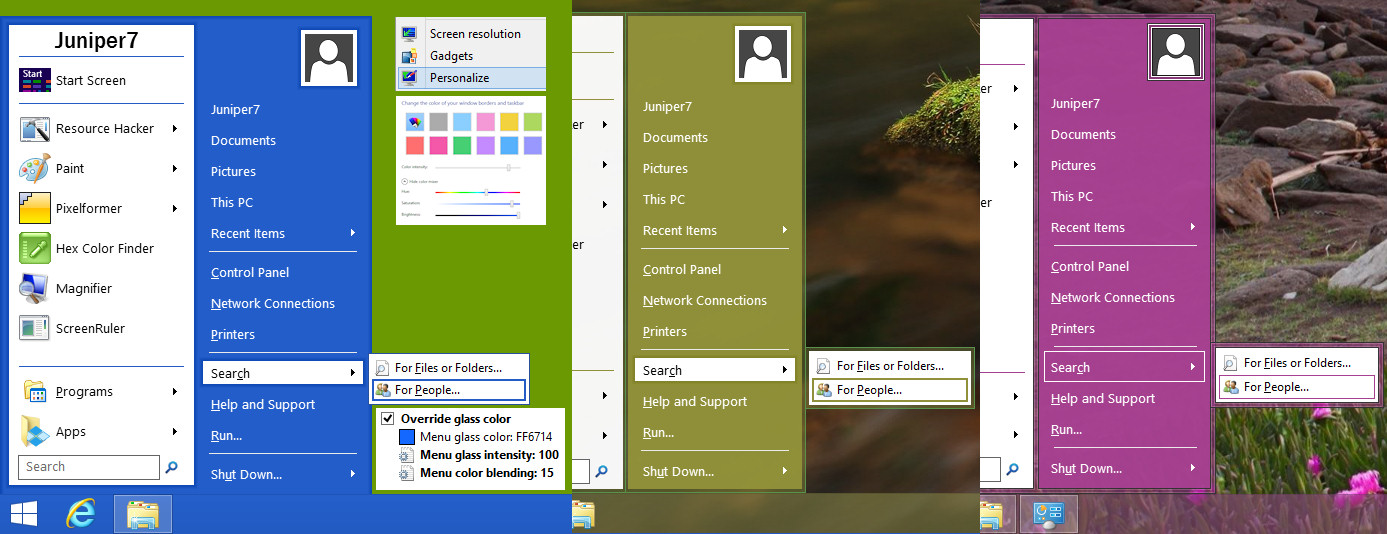Screen dimensions: 1387x534
Task: Open Resource Hacker from the start menu
Action: (104, 129)
